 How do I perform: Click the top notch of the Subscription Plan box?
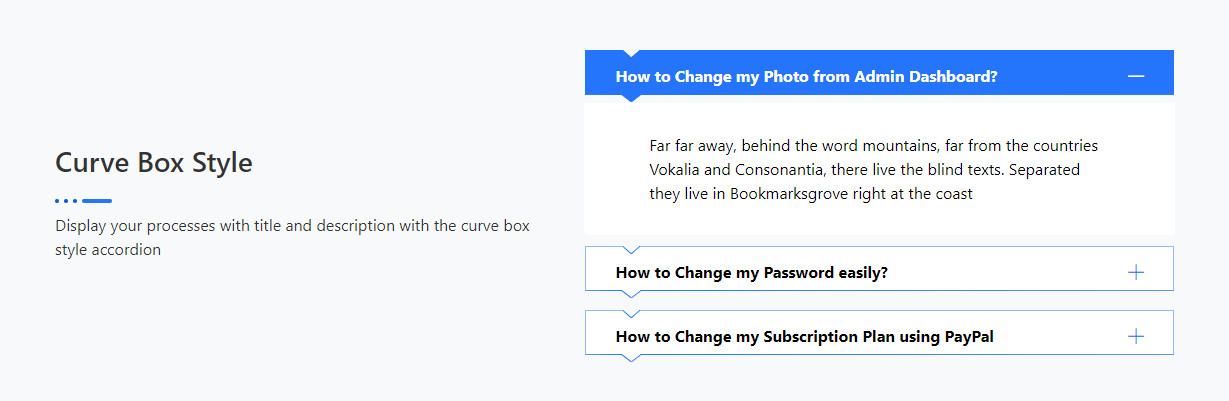point(630,314)
